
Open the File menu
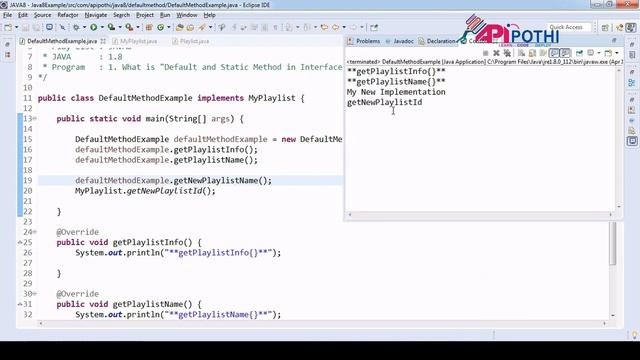[7, 15]
